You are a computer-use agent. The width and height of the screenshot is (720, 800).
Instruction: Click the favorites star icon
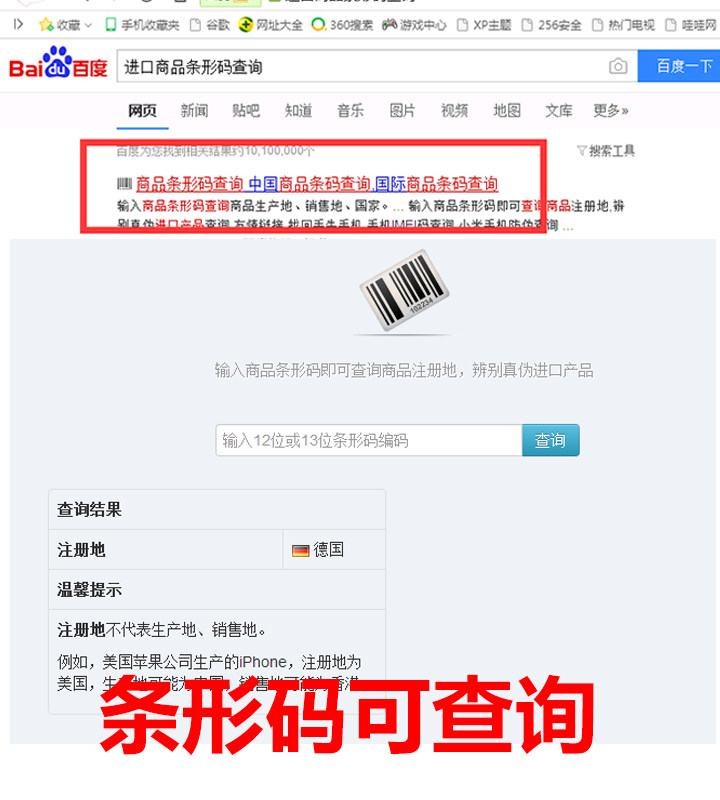click(x=46, y=24)
